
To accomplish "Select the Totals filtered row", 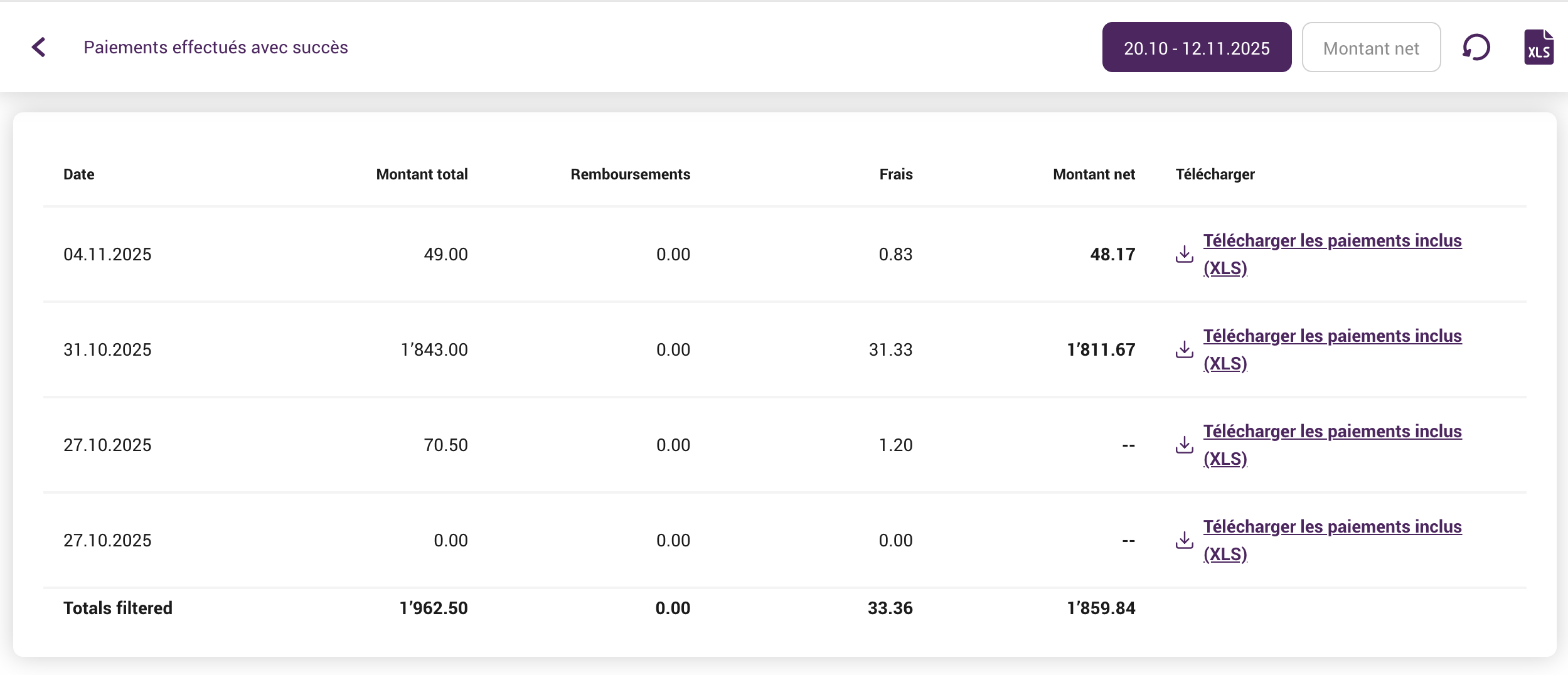I will click(x=117, y=607).
